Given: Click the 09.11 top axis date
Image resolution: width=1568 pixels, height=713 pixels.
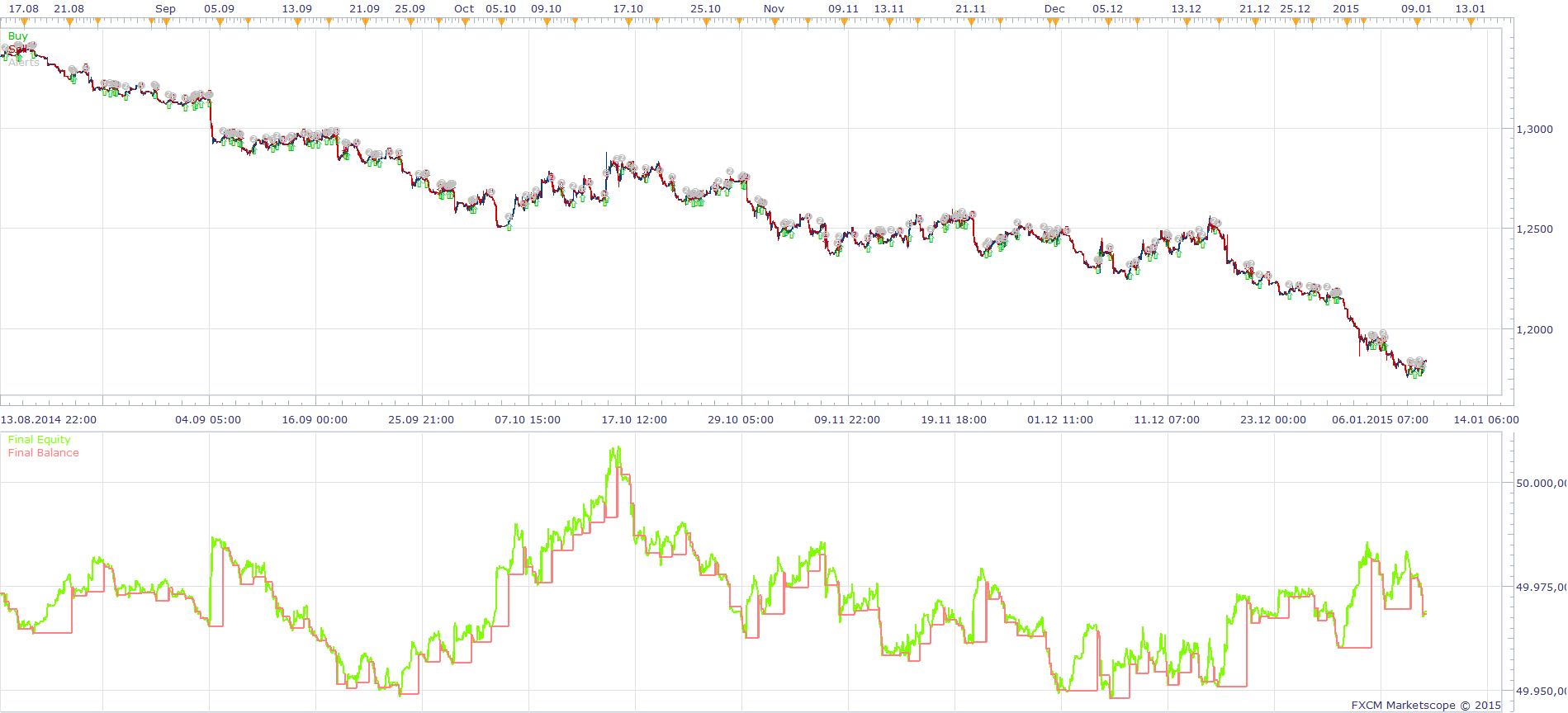Looking at the screenshot, I should point(844,9).
